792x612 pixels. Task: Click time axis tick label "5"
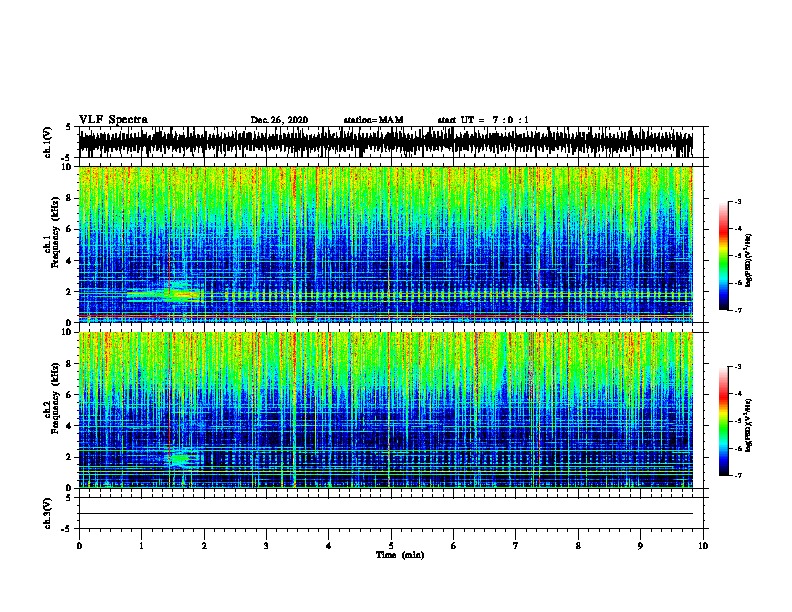pos(391,546)
